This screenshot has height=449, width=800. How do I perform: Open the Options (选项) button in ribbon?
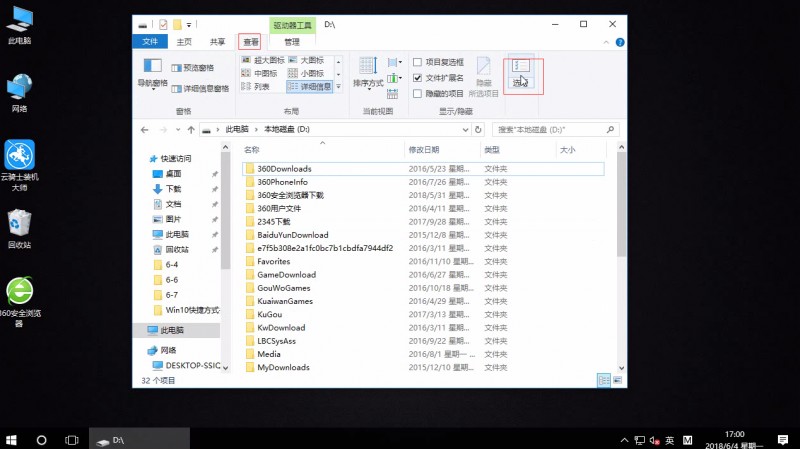(521, 72)
